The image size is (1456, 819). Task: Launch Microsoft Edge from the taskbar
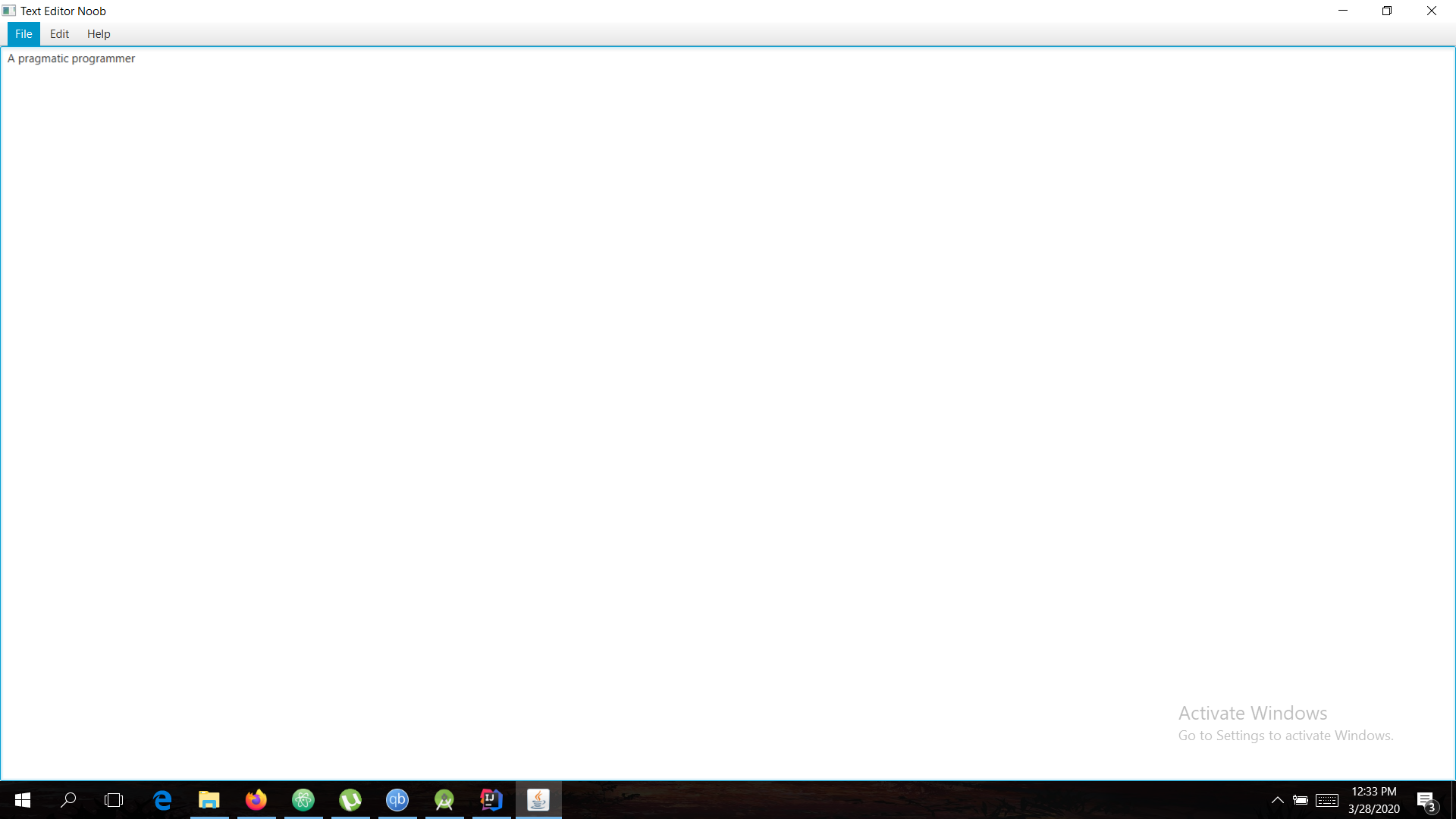tap(162, 800)
